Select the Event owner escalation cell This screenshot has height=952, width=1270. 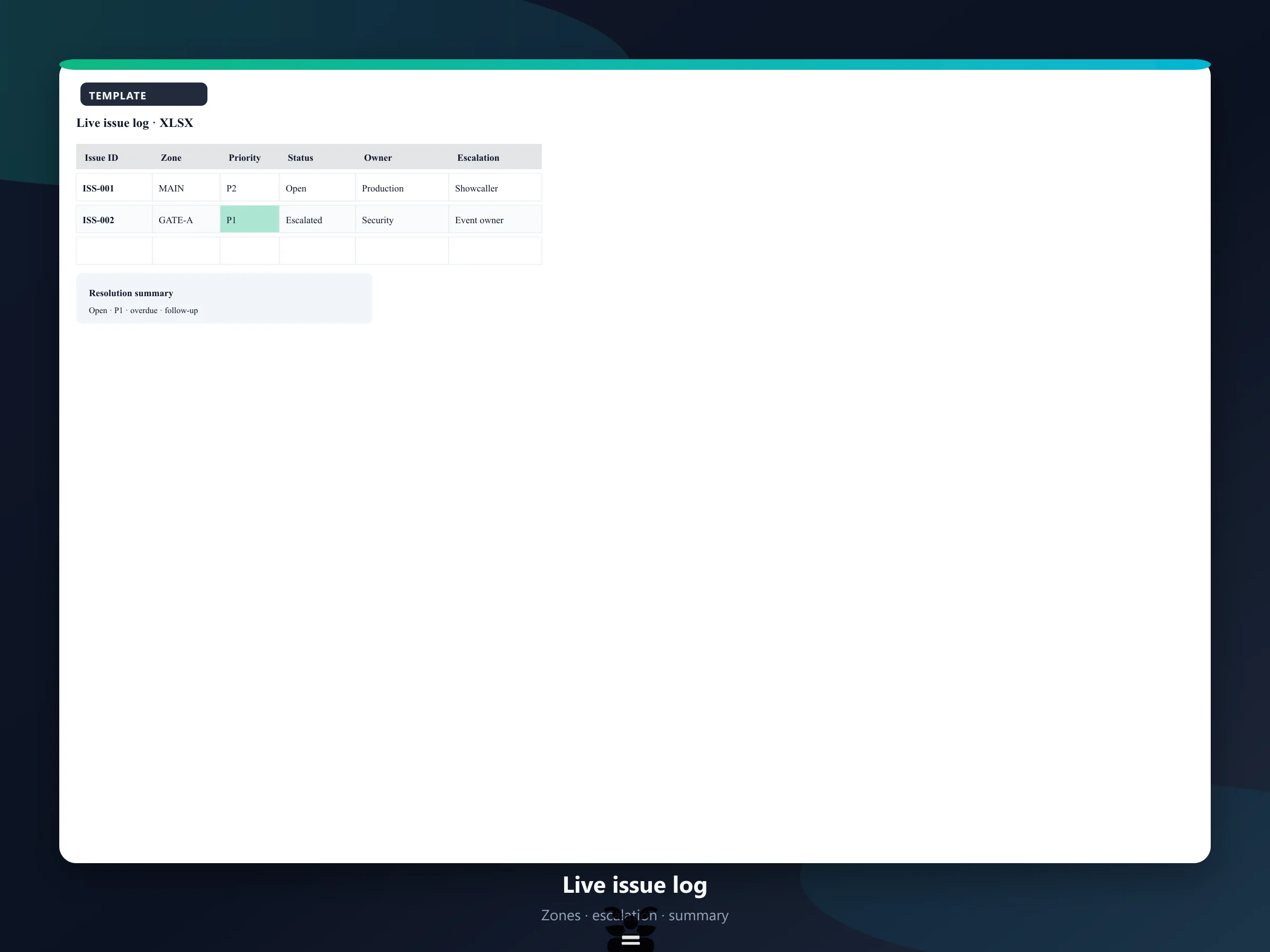click(495, 219)
